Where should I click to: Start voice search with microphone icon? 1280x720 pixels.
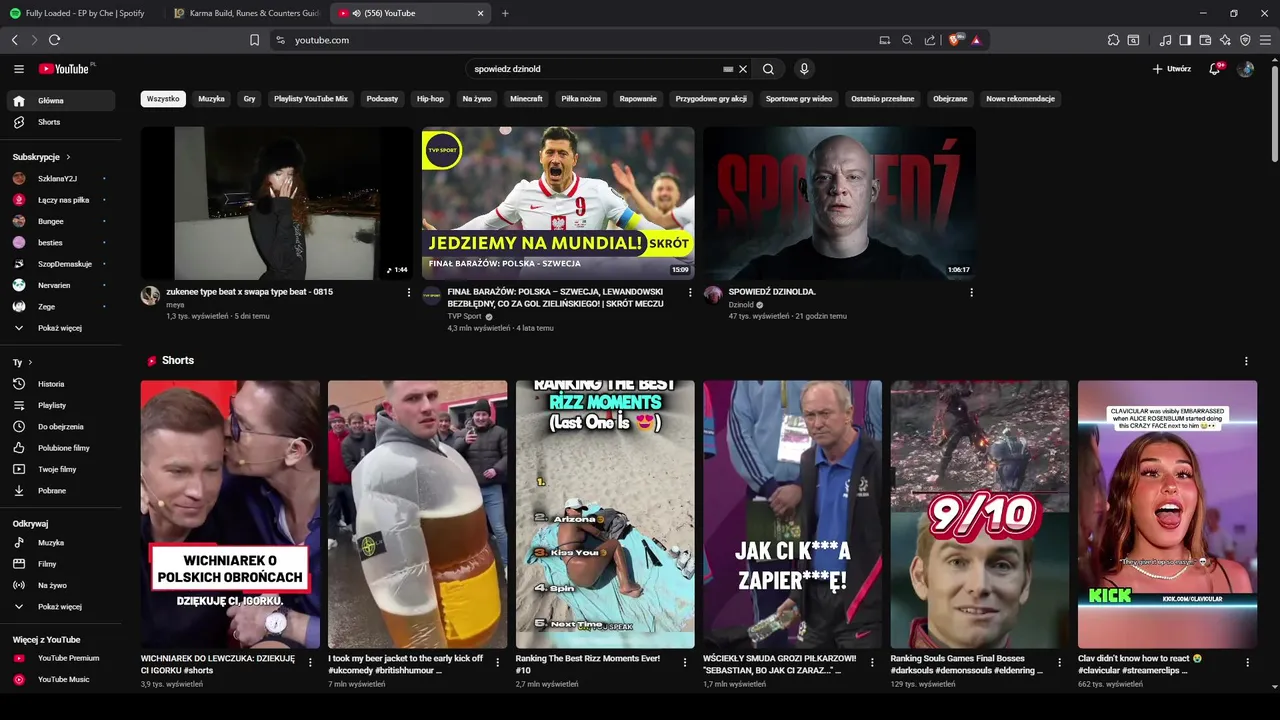click(x=804, y=69)
